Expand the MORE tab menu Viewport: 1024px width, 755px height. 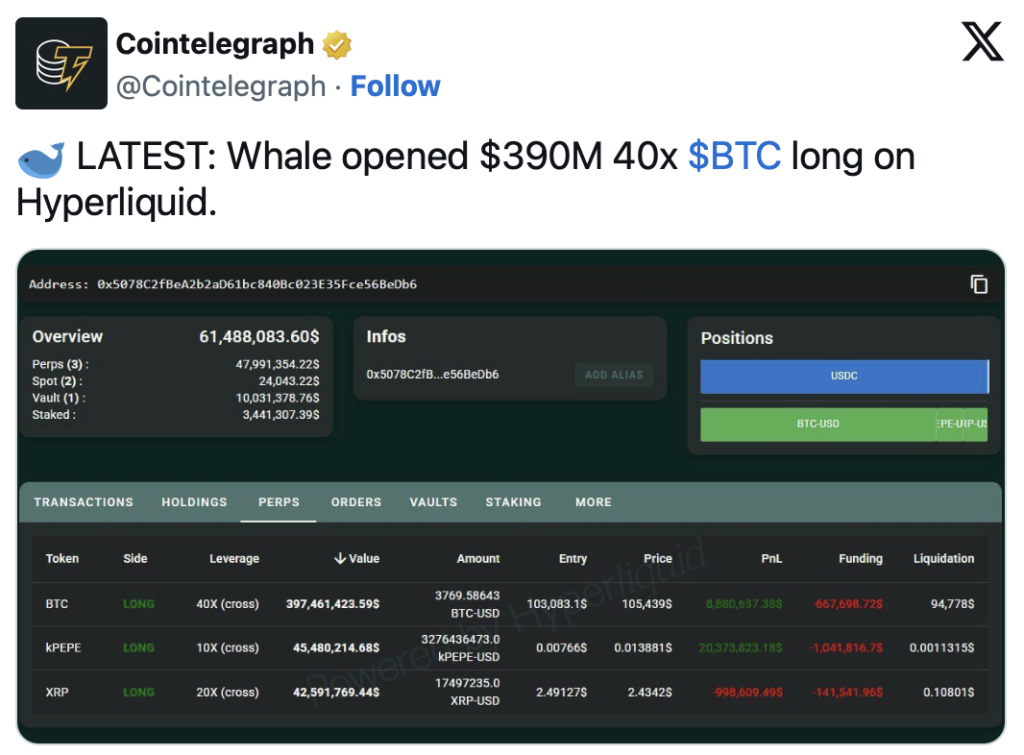pyautogui.click(x=594, y=502)
